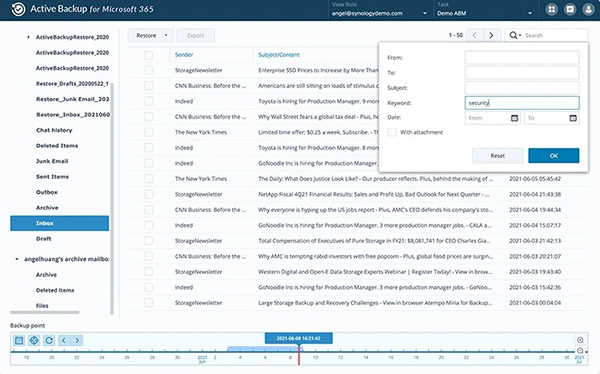Open the Restore dropdown arrow

coord(166,35)
